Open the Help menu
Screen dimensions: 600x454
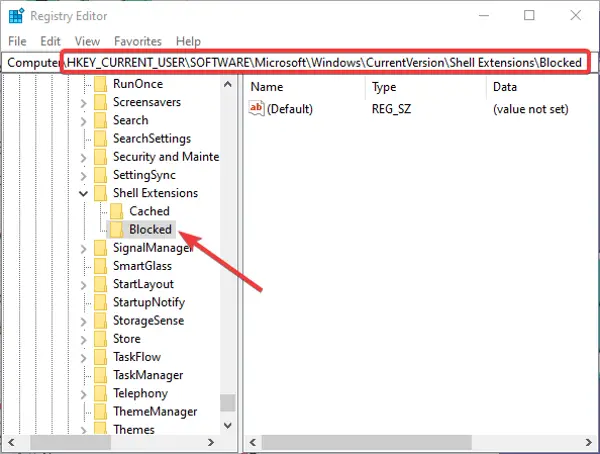(188, 41)
